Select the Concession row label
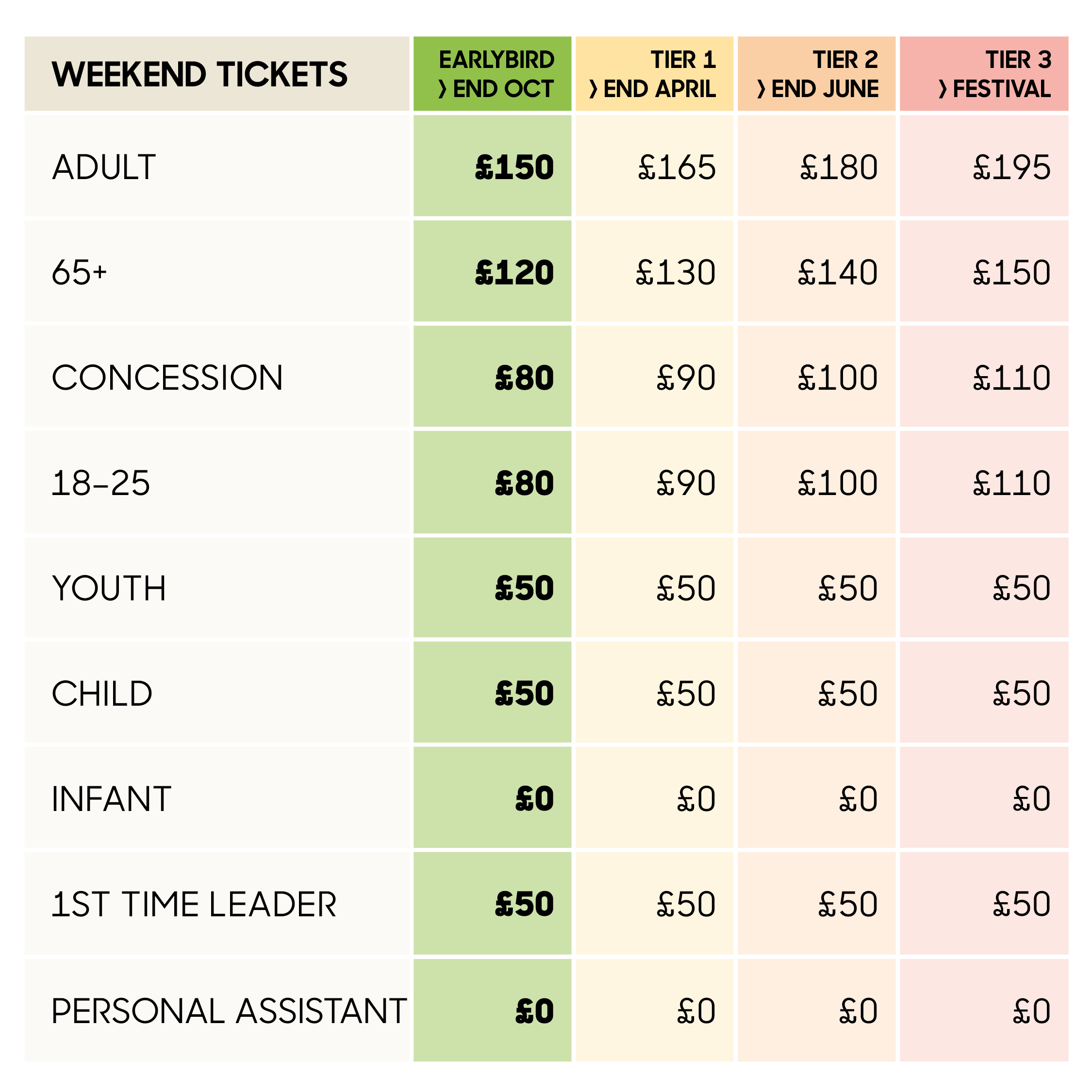The image size is (1092, 1092). [167, 378]
